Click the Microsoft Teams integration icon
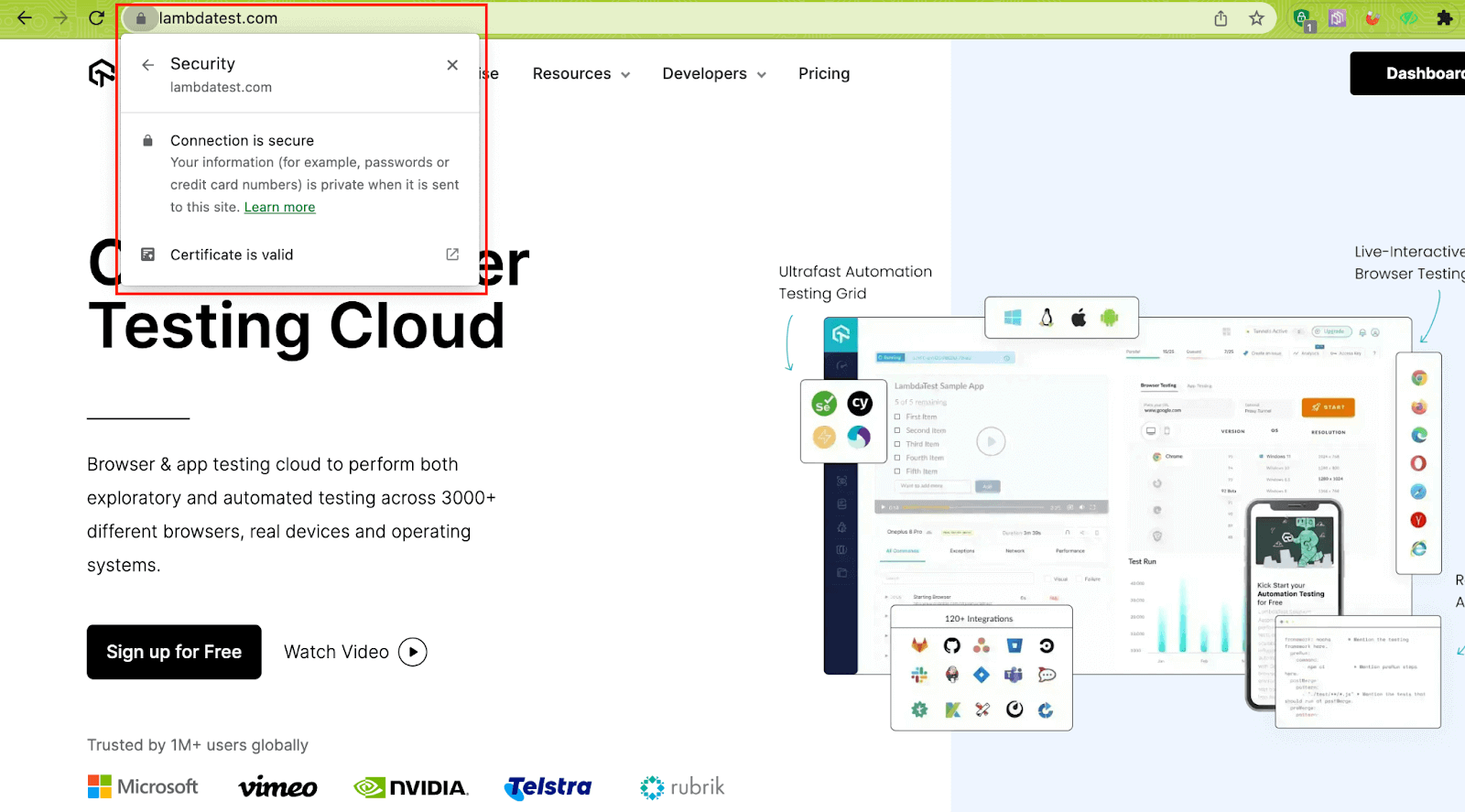 point(1014,675)
